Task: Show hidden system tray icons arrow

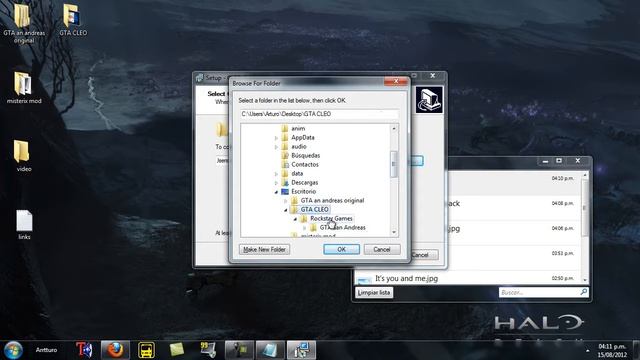Action: click(x=588, y=351)
